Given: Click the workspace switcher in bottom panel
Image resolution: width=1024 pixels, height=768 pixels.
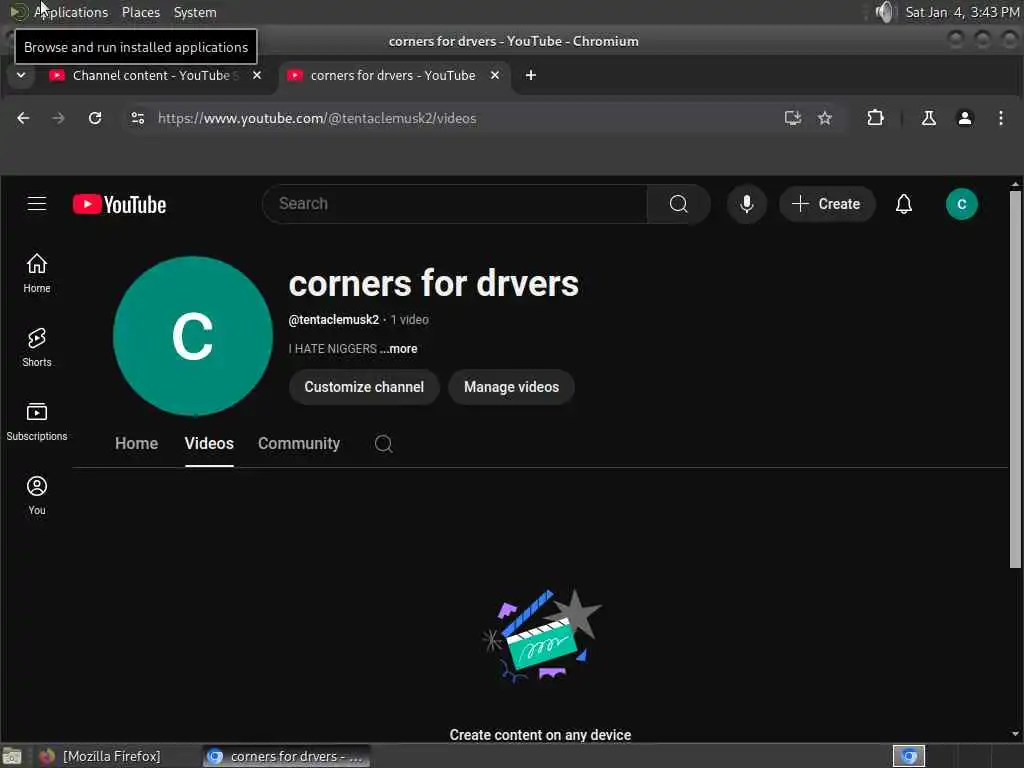Looking at the screenshot, I should coord(909,756).
